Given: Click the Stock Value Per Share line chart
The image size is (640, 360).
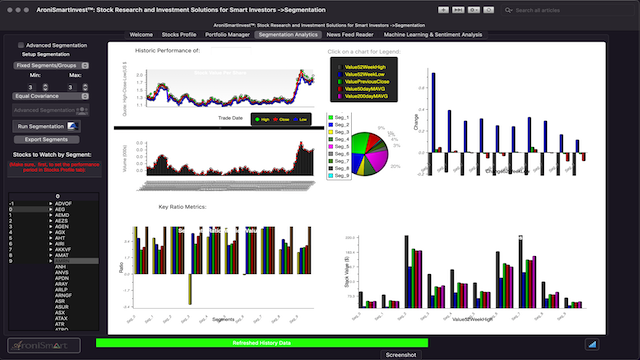Looking at the screenshot, I should point(230,88).
